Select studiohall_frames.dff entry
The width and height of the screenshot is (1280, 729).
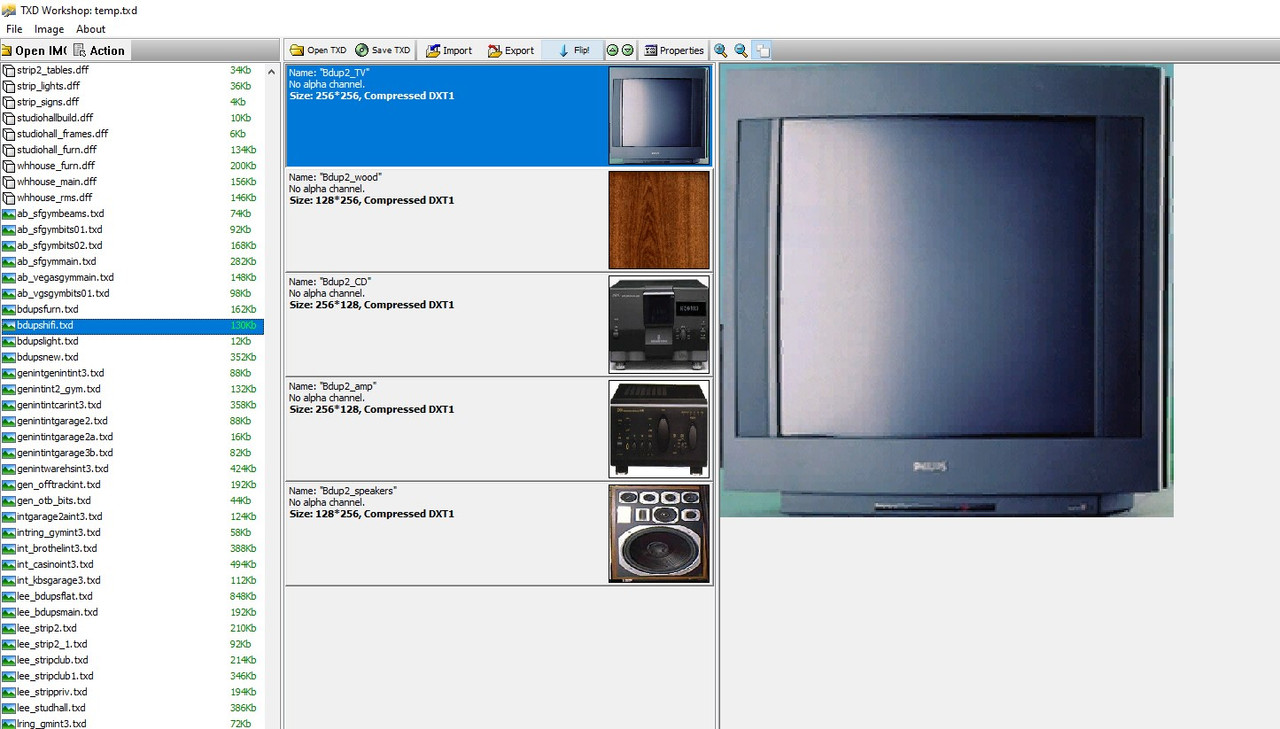[132, 134]
